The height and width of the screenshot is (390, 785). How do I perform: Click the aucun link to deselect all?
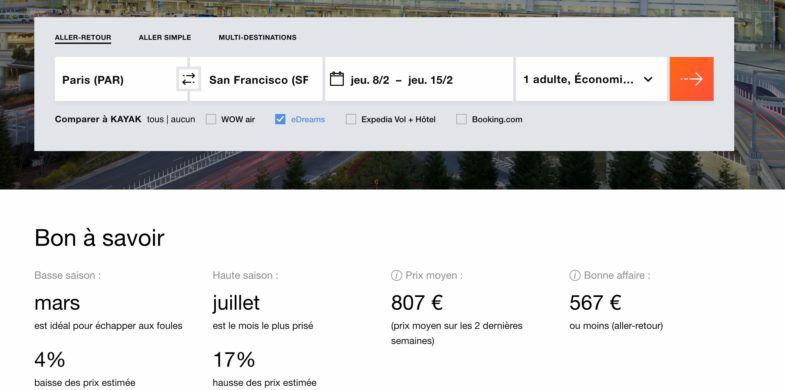tap(183, 120)
